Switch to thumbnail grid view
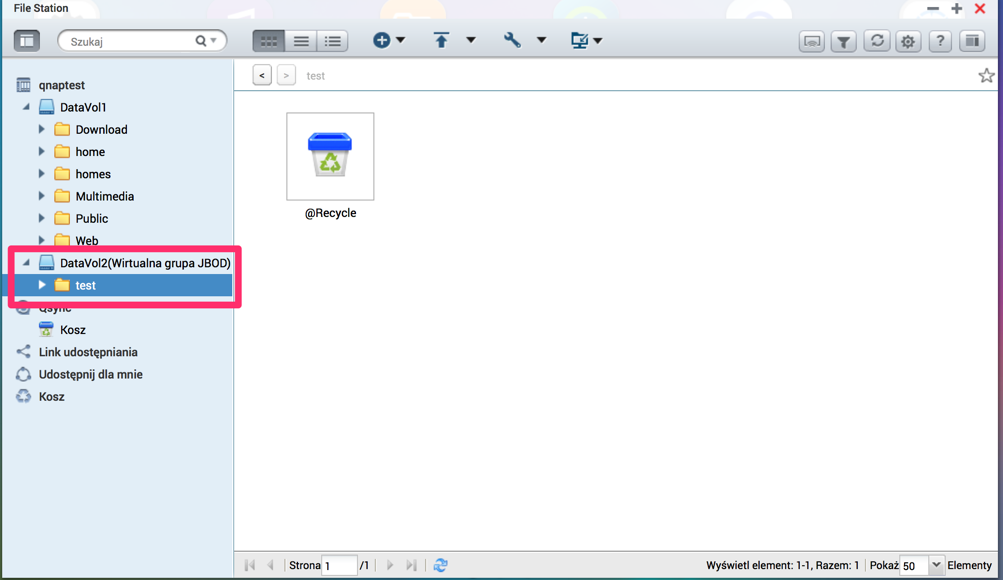The width and height of the screenshot is (1003, 580). [x=268, y=41]
